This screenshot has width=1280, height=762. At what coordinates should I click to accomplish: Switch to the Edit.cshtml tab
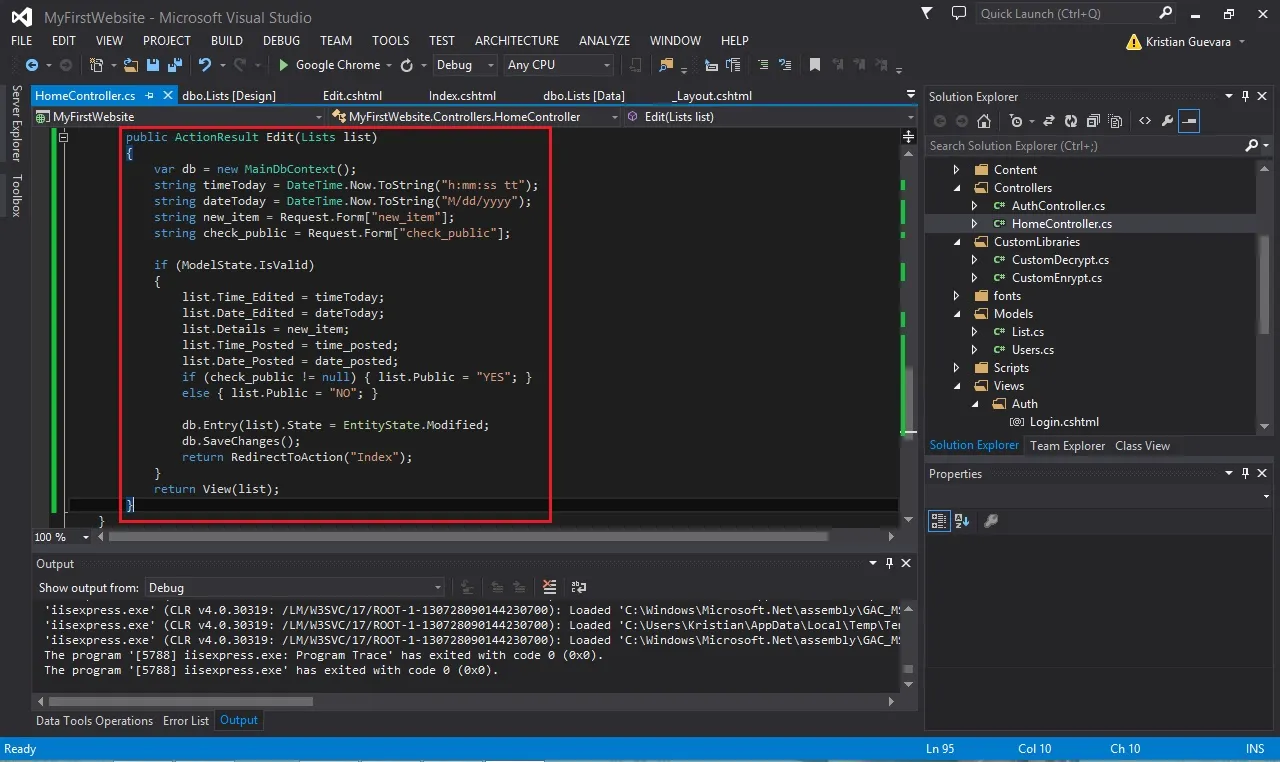[x=352, y=96]
